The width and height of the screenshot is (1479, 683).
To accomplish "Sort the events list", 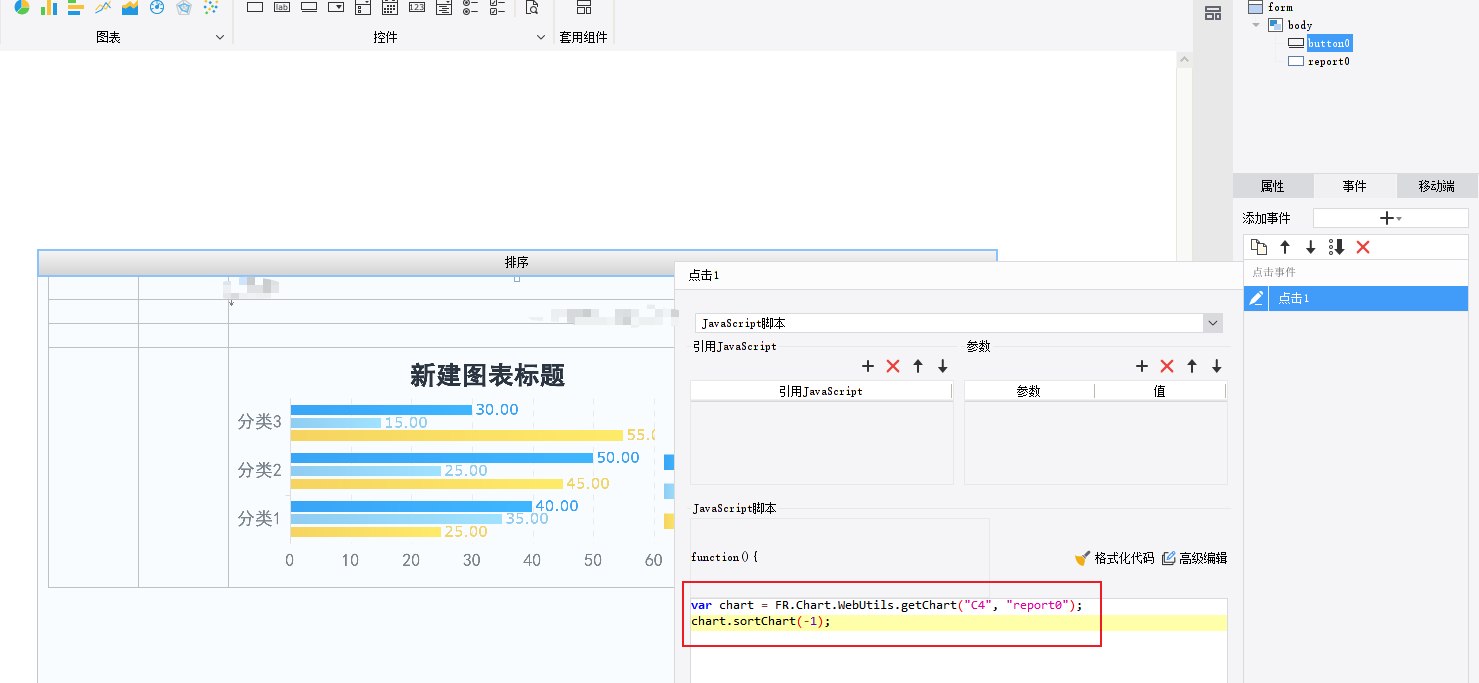I will [1337, 247].
